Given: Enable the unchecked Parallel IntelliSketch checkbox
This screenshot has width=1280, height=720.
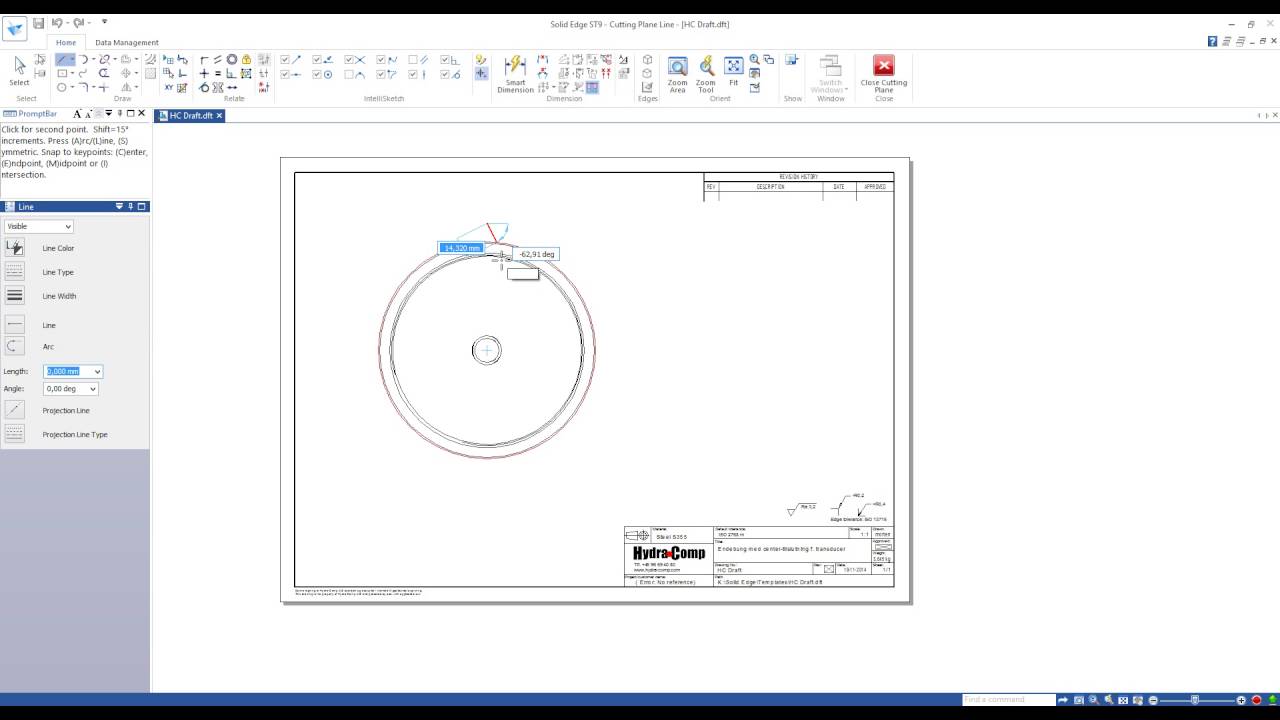Looking at the screenshot, I should pos(413,60).
